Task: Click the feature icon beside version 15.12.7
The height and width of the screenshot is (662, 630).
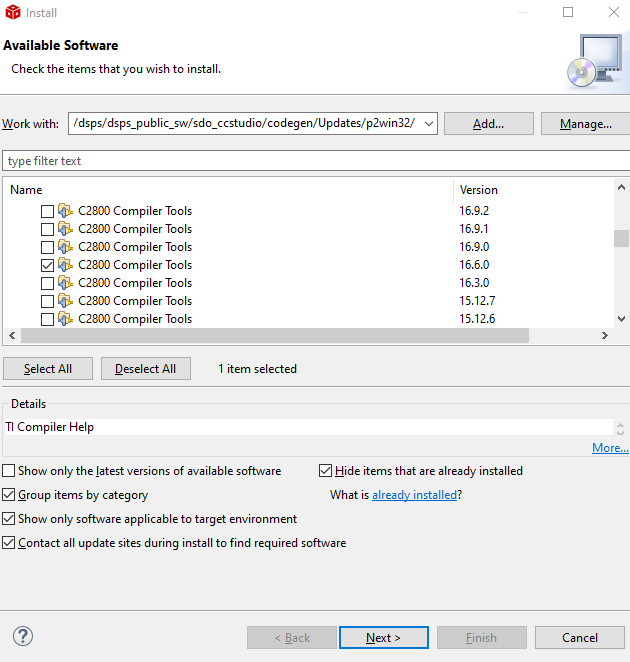Action: tap(65, 301)
